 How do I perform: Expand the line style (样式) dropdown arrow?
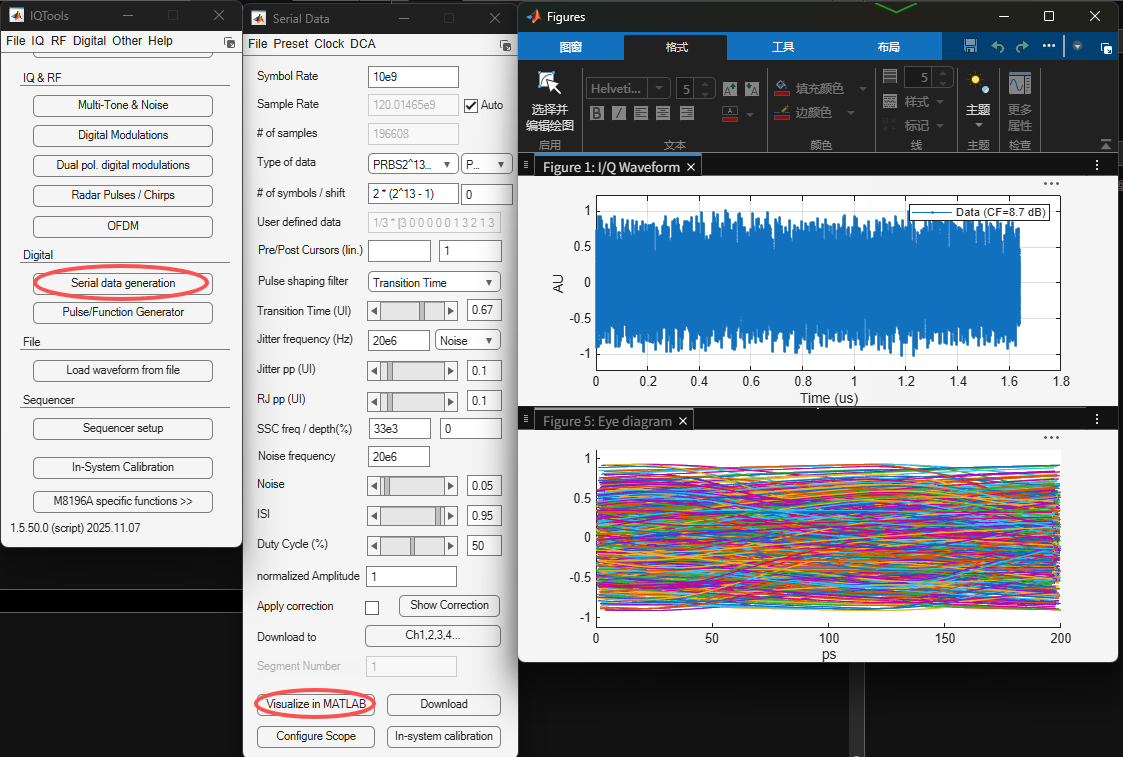click(940, 102)
